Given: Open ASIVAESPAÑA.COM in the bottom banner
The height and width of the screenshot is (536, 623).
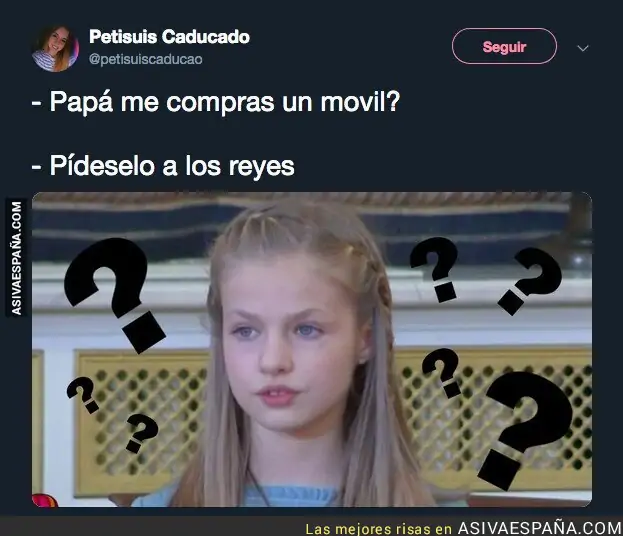Looking at the screenshot, I should coord(539,528).
